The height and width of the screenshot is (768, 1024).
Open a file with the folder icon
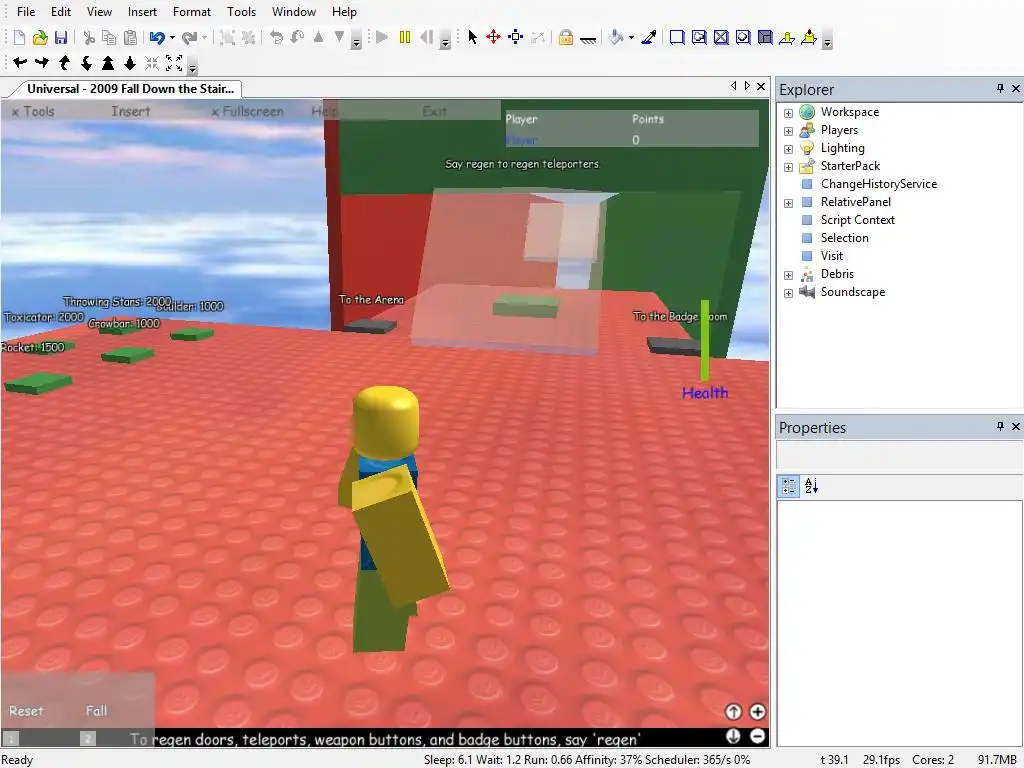point(40,38)
